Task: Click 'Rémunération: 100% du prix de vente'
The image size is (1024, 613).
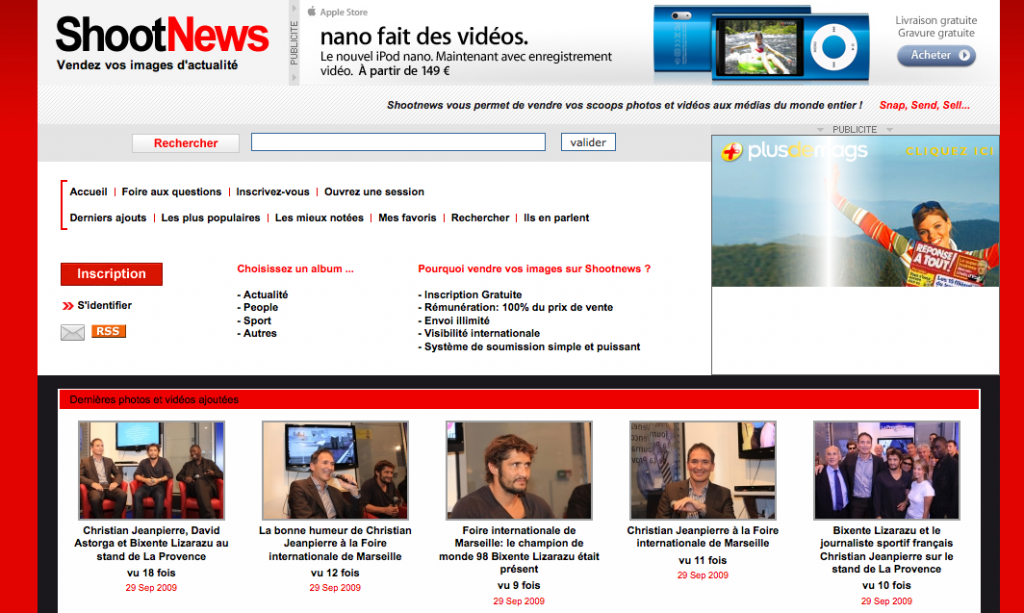Action: tap(519, 307)
